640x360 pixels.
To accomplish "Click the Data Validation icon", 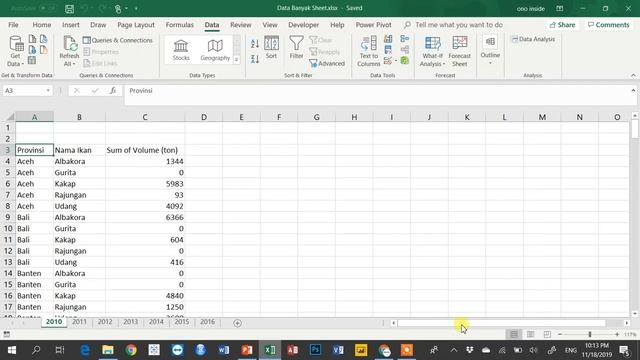I will pos(388,61).
